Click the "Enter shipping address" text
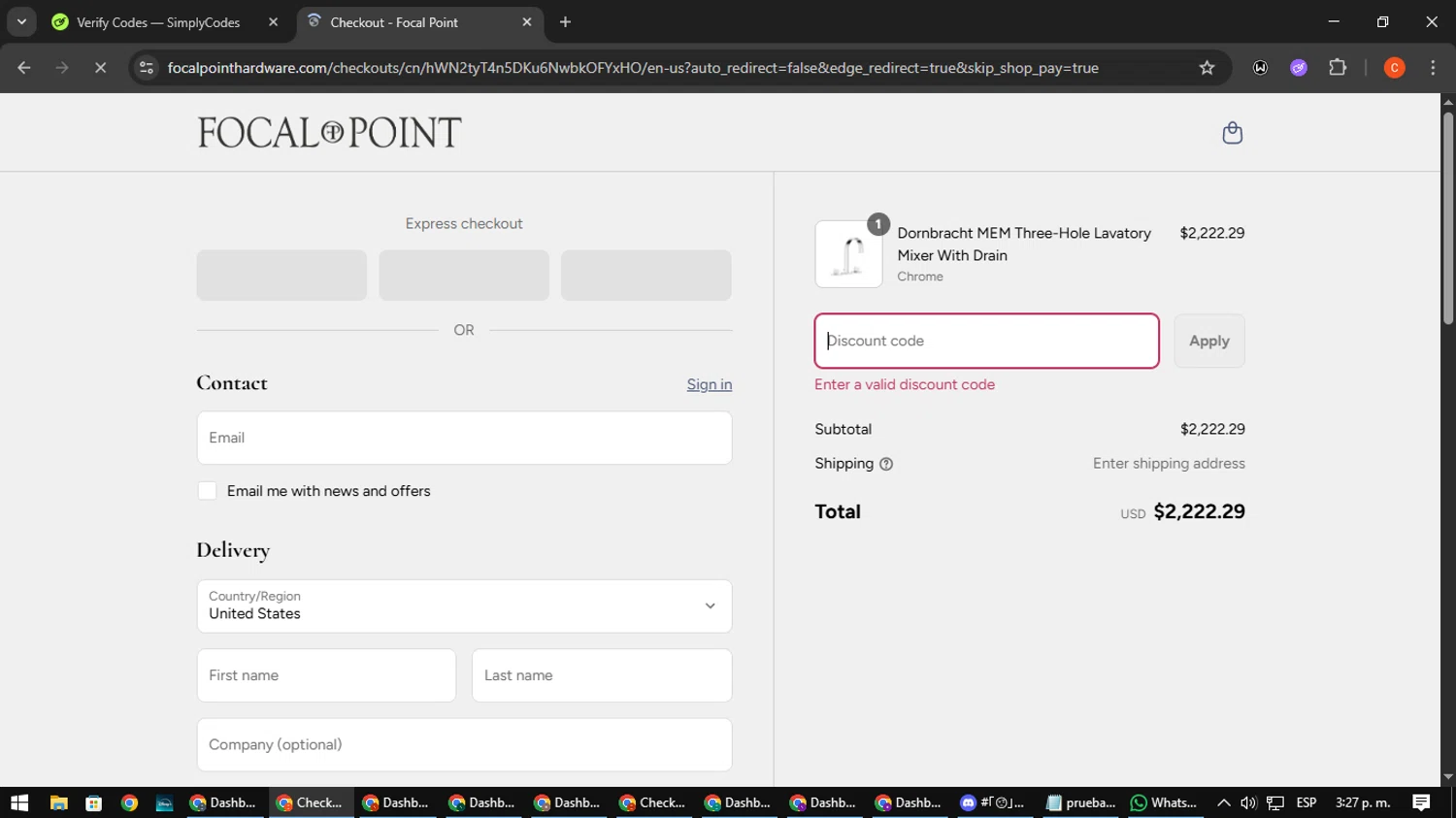The image size is (1456, 818). point(1169,464)
